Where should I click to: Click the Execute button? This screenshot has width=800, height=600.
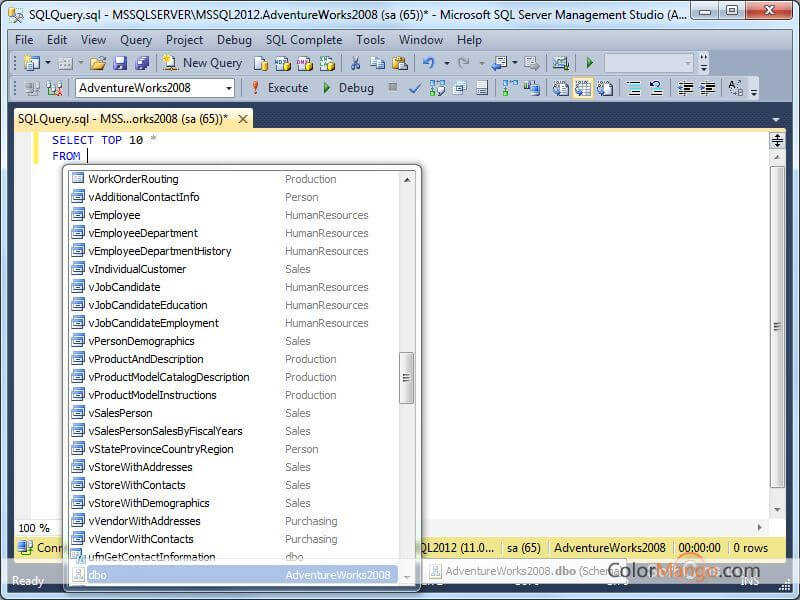tap(280, 88)
